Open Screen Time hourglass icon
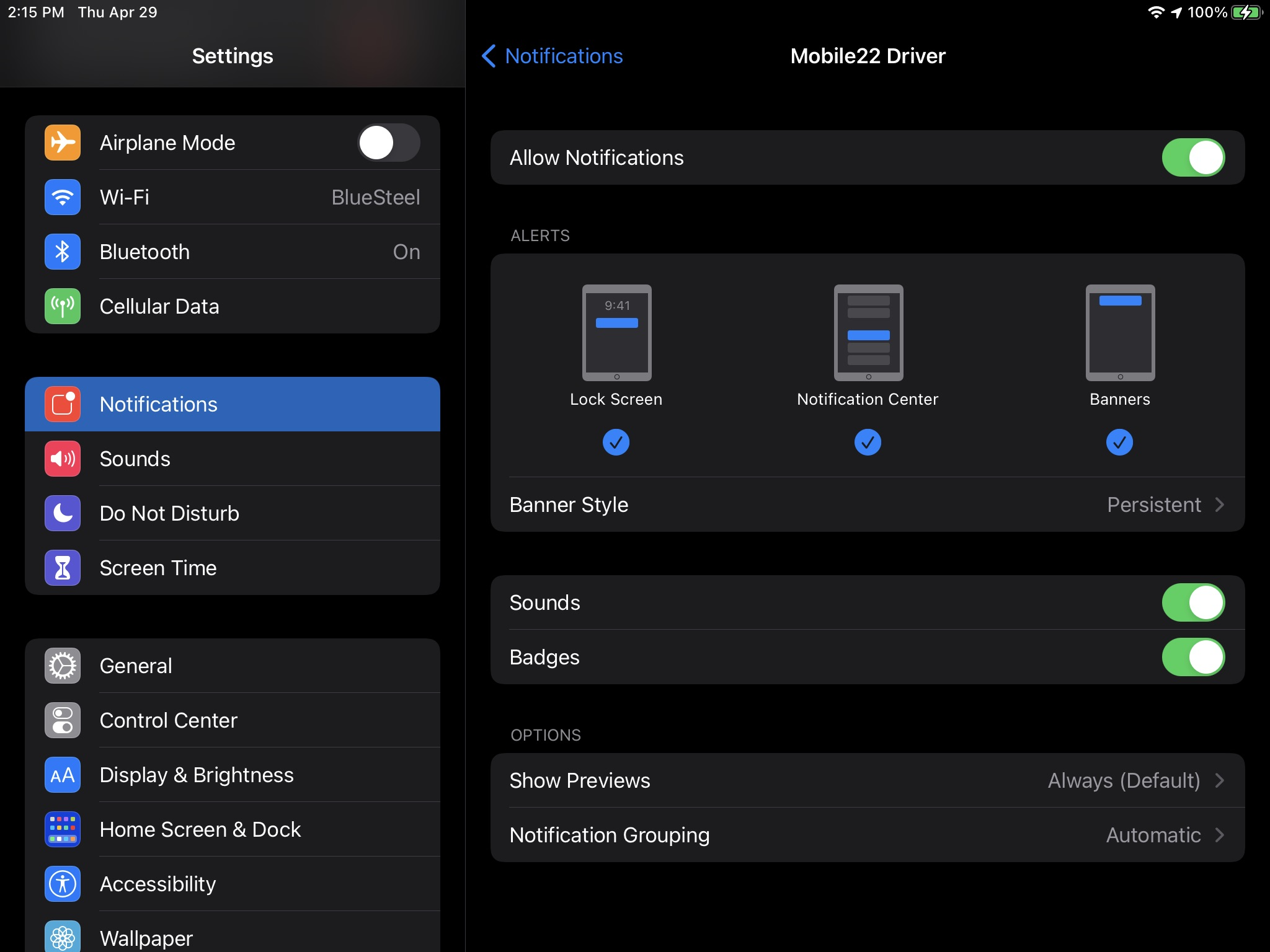 [x=63, y=568]
